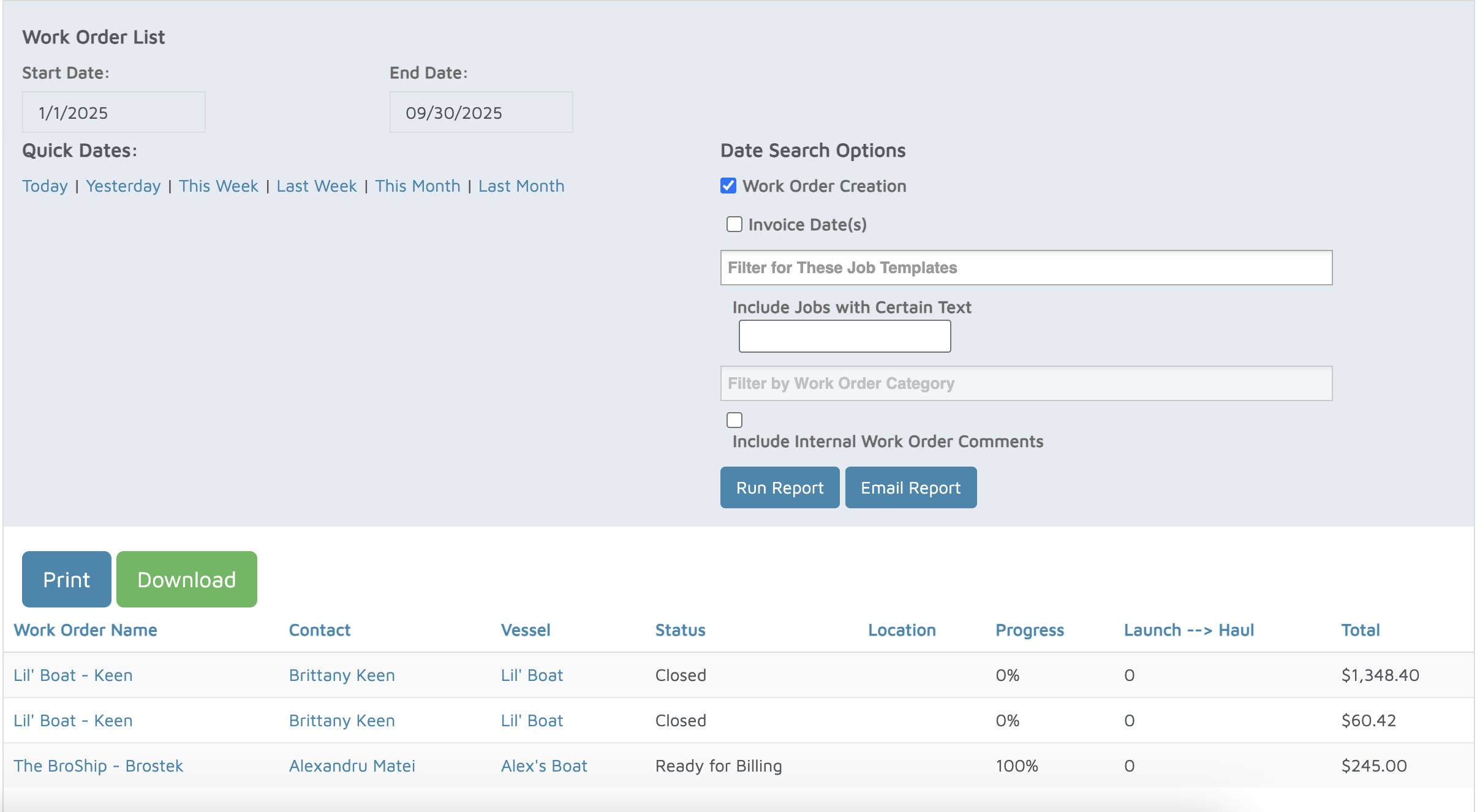This screenshot has width=1480, height=812.
Task: Click the End Date field
Action: 481,113
